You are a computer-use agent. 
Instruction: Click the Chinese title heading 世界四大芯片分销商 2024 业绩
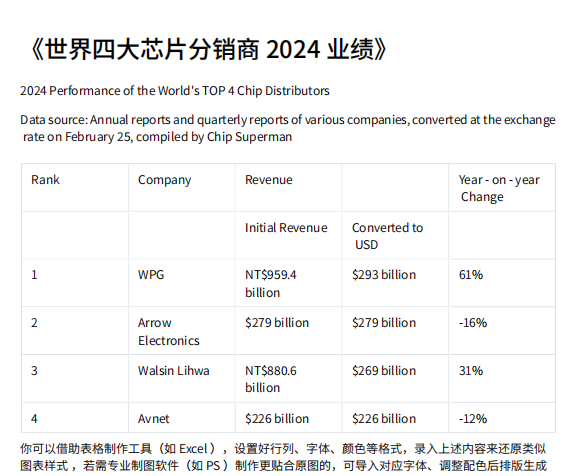pos(208,50)
